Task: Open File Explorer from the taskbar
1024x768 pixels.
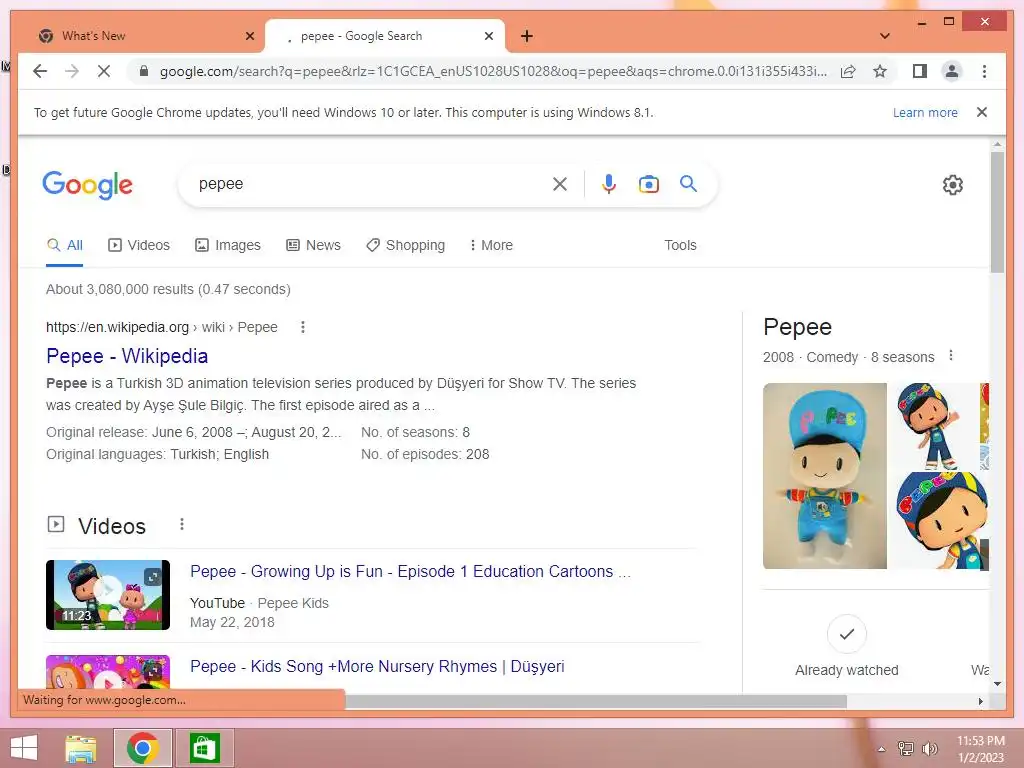Action: click(x=81, y=748)
